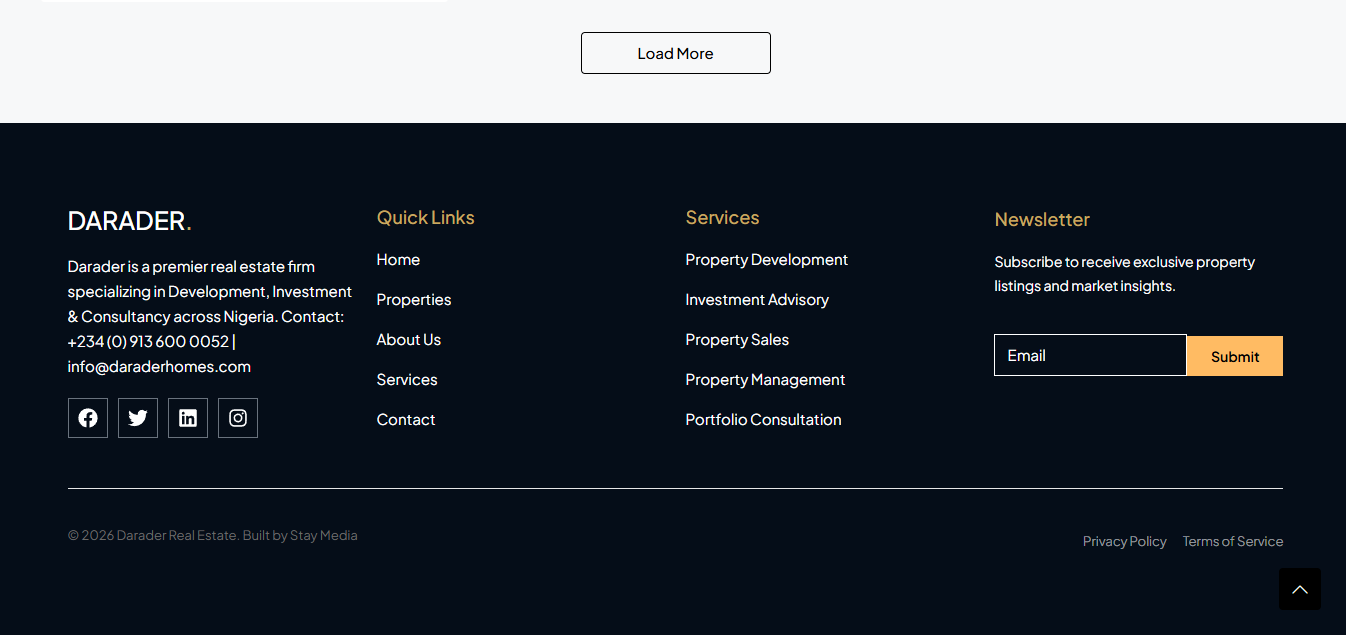
Task: Focus the newsletter Email field
Action: (x=1090, y=355)
